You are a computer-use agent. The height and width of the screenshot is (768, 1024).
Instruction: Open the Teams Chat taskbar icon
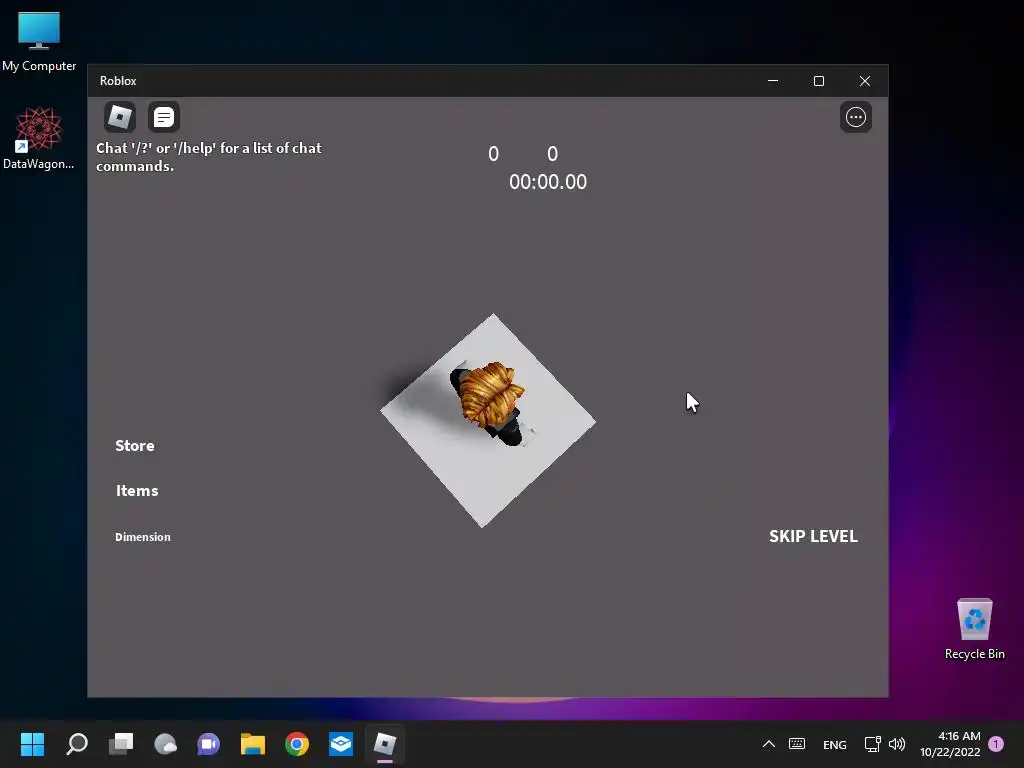209,744
